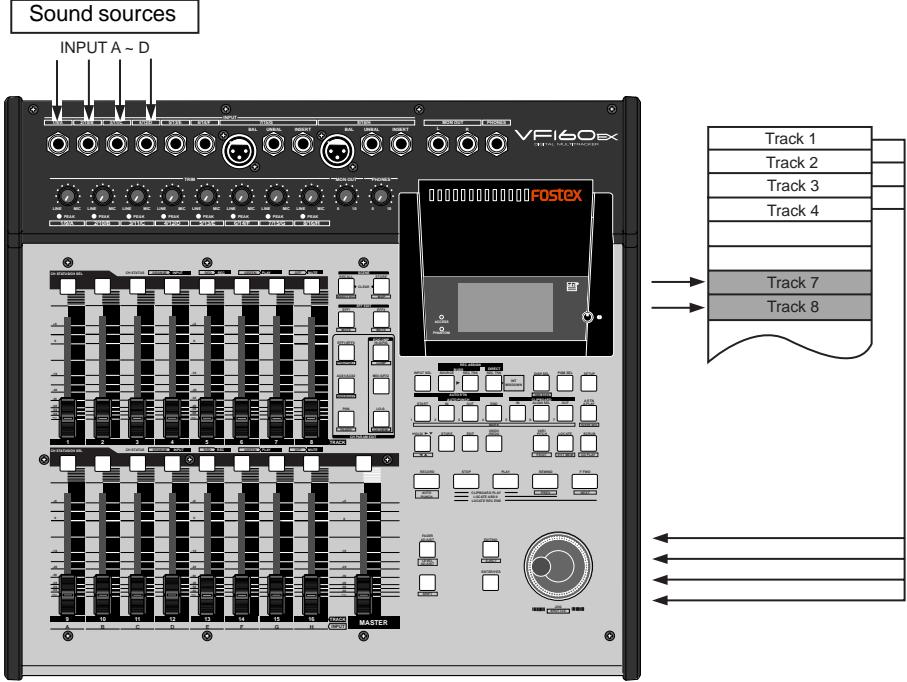The height and width of the screenshot is (682, 907).
Task: Click the PHONES output jack
Action: click(496, 143)
